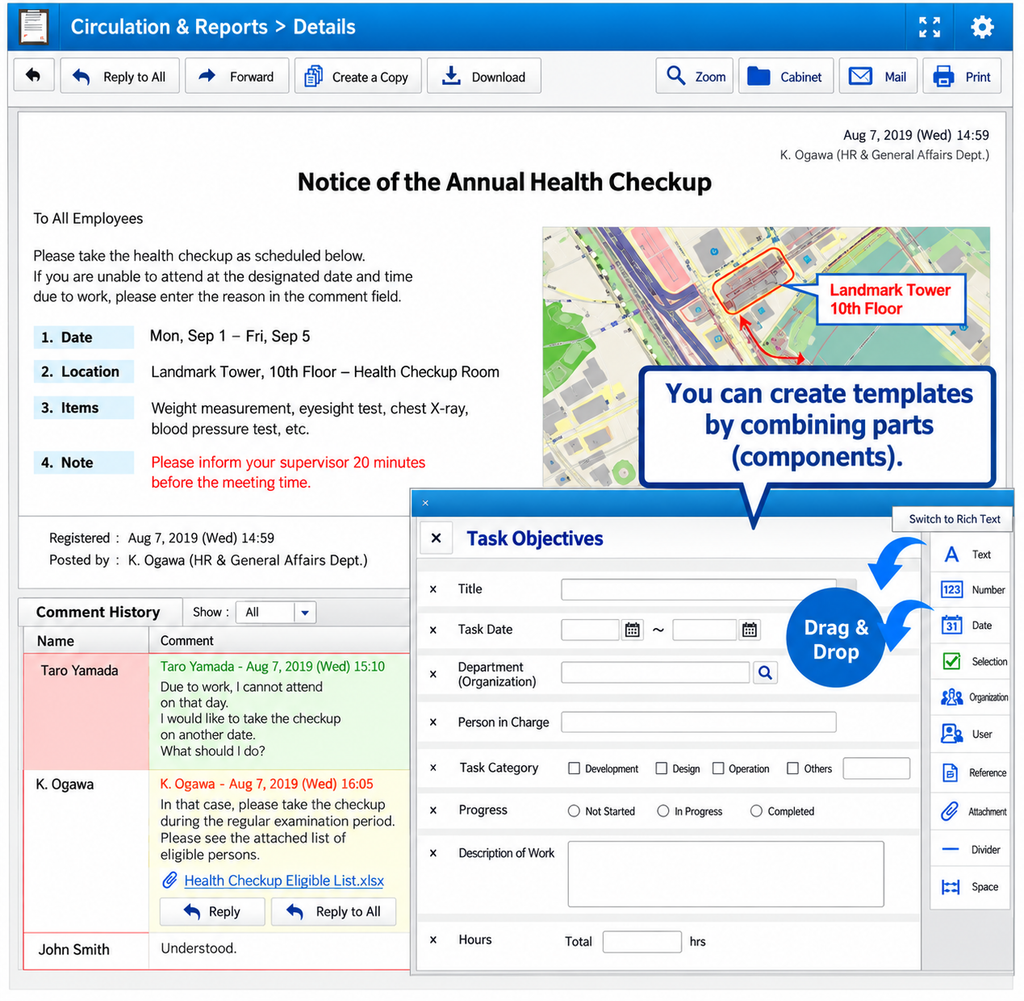Select the Not Started progress radio
The height and width of the screenshot is (1001, 1024).
[574, 811]
